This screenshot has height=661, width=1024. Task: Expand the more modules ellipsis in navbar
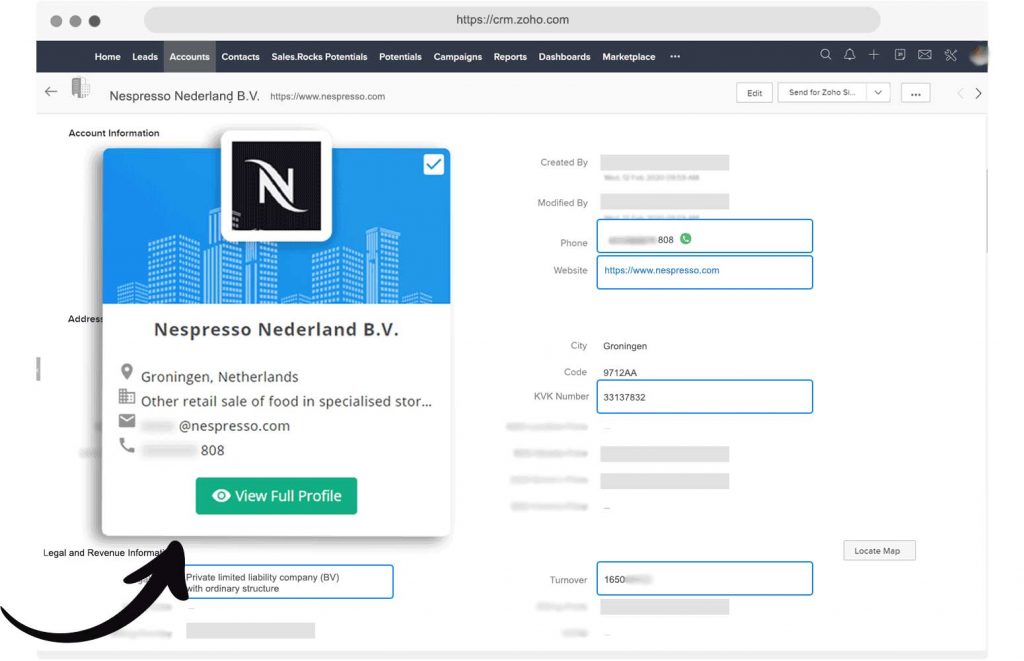[675, 57]
